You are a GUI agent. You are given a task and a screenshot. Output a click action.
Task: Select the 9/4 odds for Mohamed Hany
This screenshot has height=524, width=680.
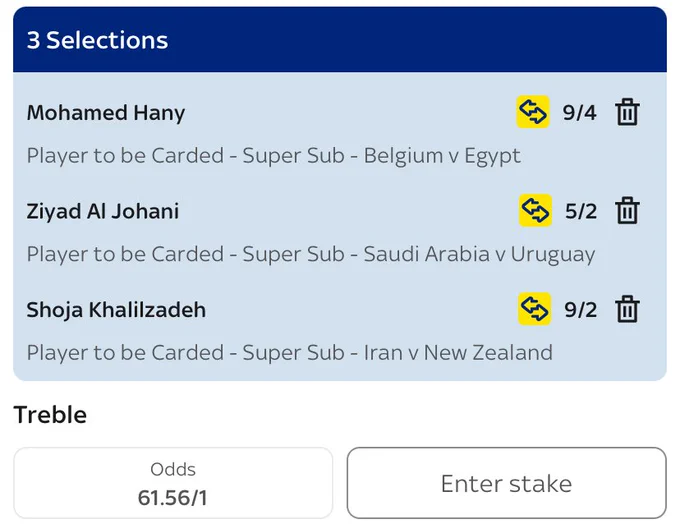click(579, 113)
